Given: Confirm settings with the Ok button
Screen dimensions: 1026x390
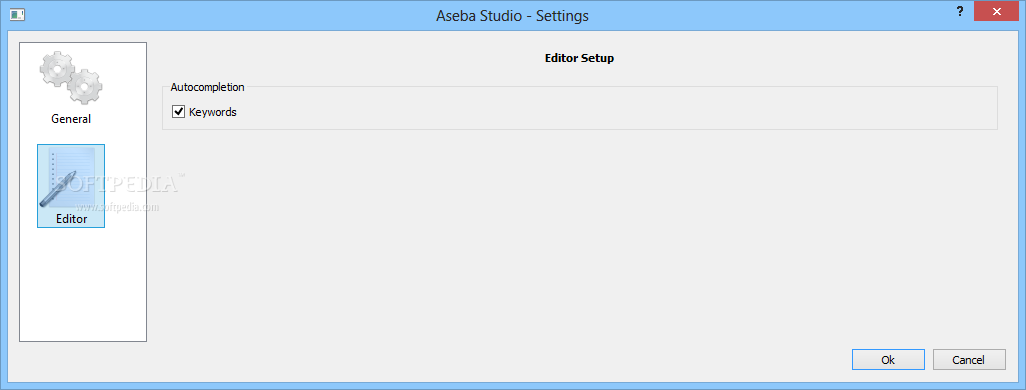Looking at the screenshot, I should (888, 359).
